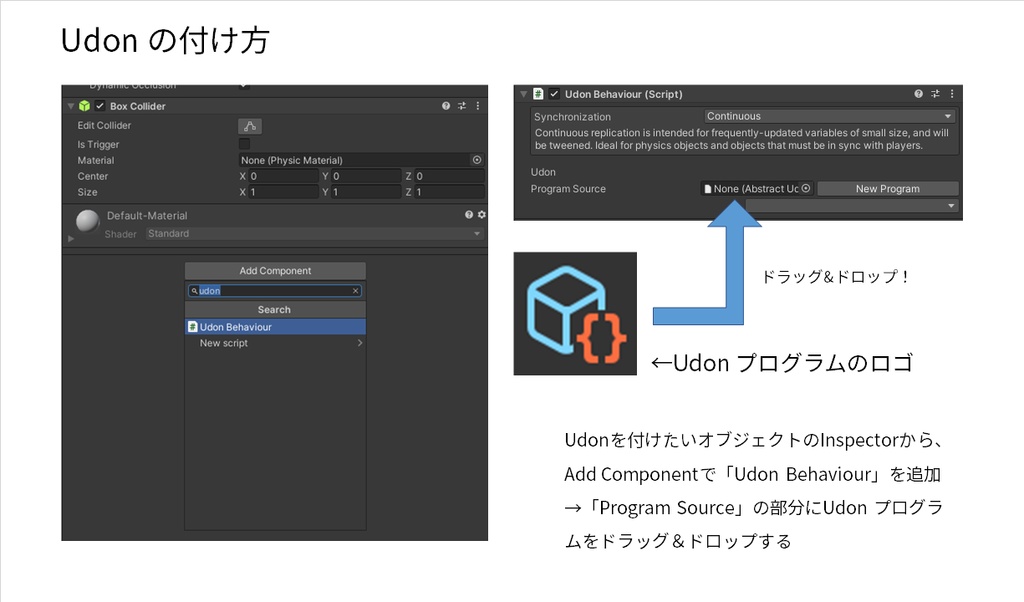Select Udon Behaviour in search results
1024x602 pixels.
pos(274,326)
